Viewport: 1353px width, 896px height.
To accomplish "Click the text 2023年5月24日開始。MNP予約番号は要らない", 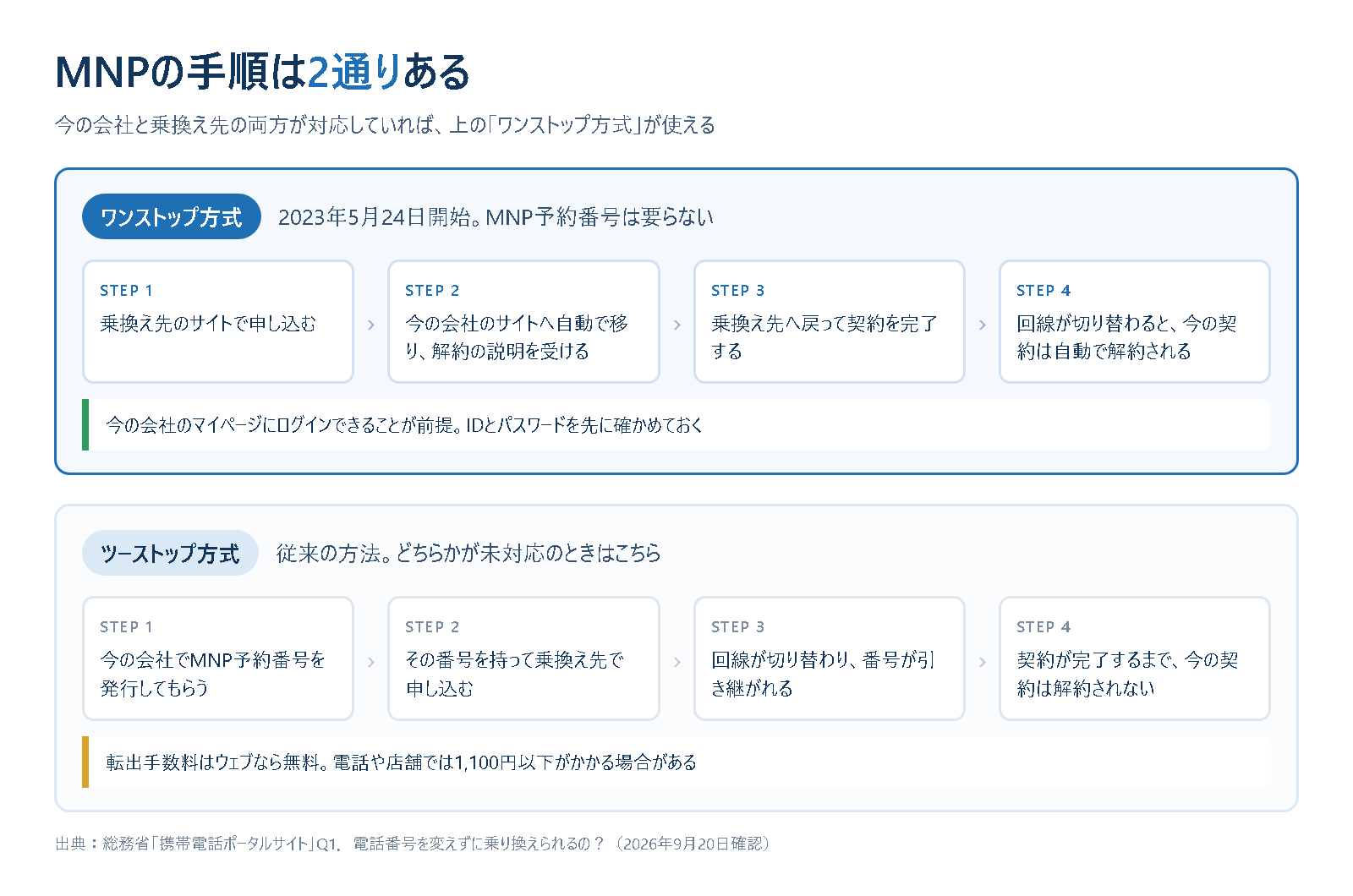I will 496,217.
